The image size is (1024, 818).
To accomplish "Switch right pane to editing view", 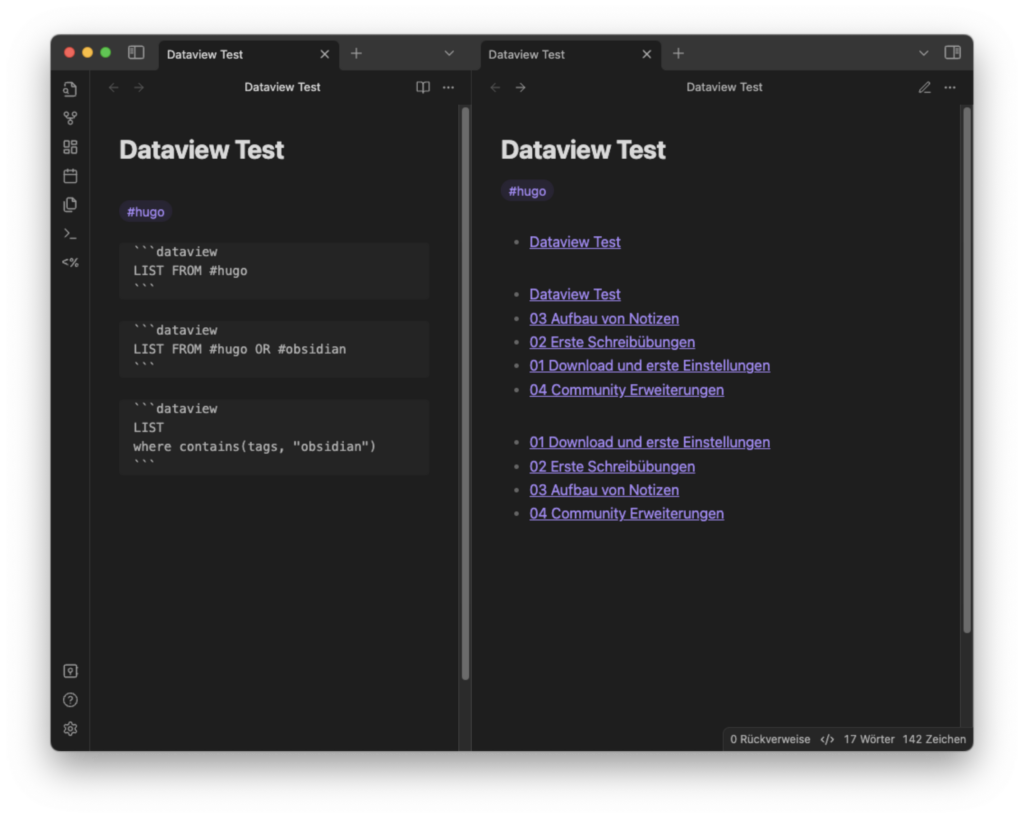I will 925,87.
